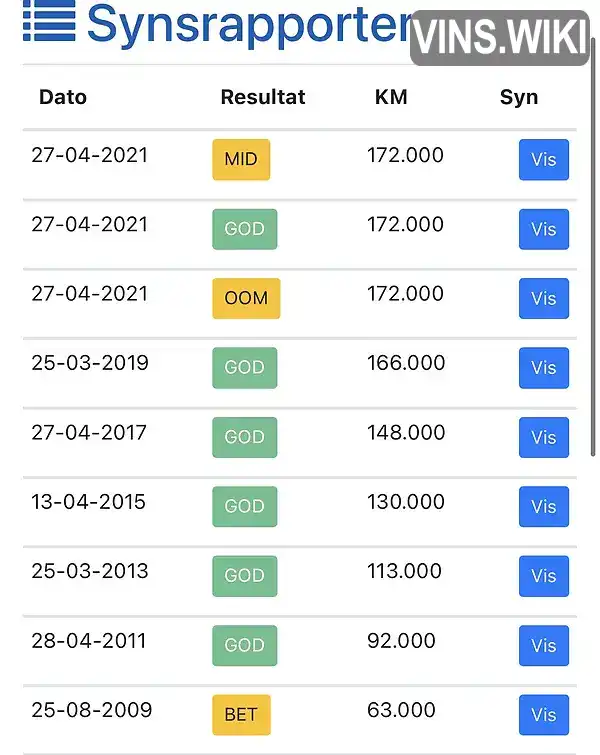Open Vis for the 27-04-2021 GOD report
Viewport: 600px width, 755px height.
click(x=544, y=229)
